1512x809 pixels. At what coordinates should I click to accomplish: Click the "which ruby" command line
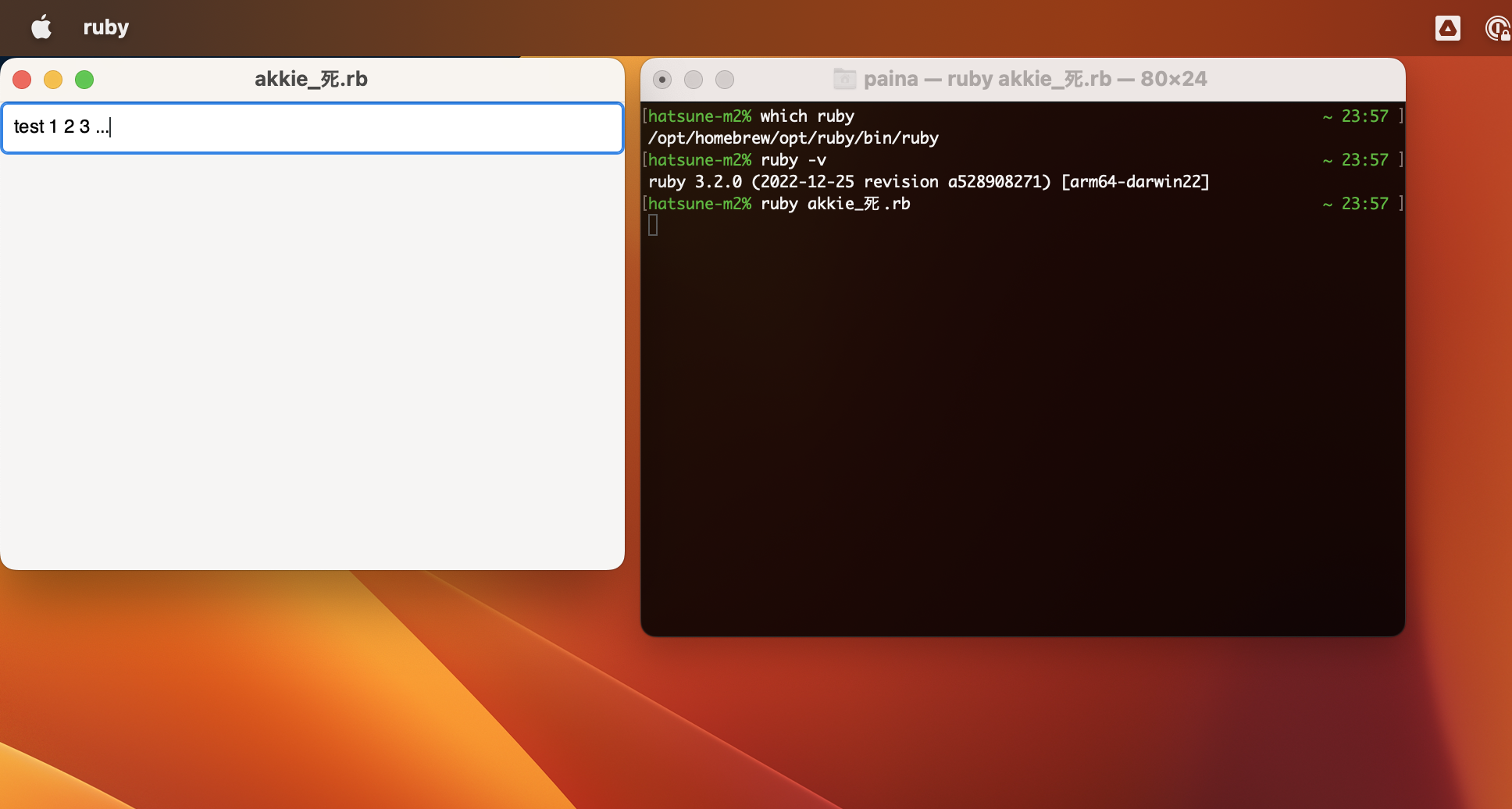click(x=807, y=116)
